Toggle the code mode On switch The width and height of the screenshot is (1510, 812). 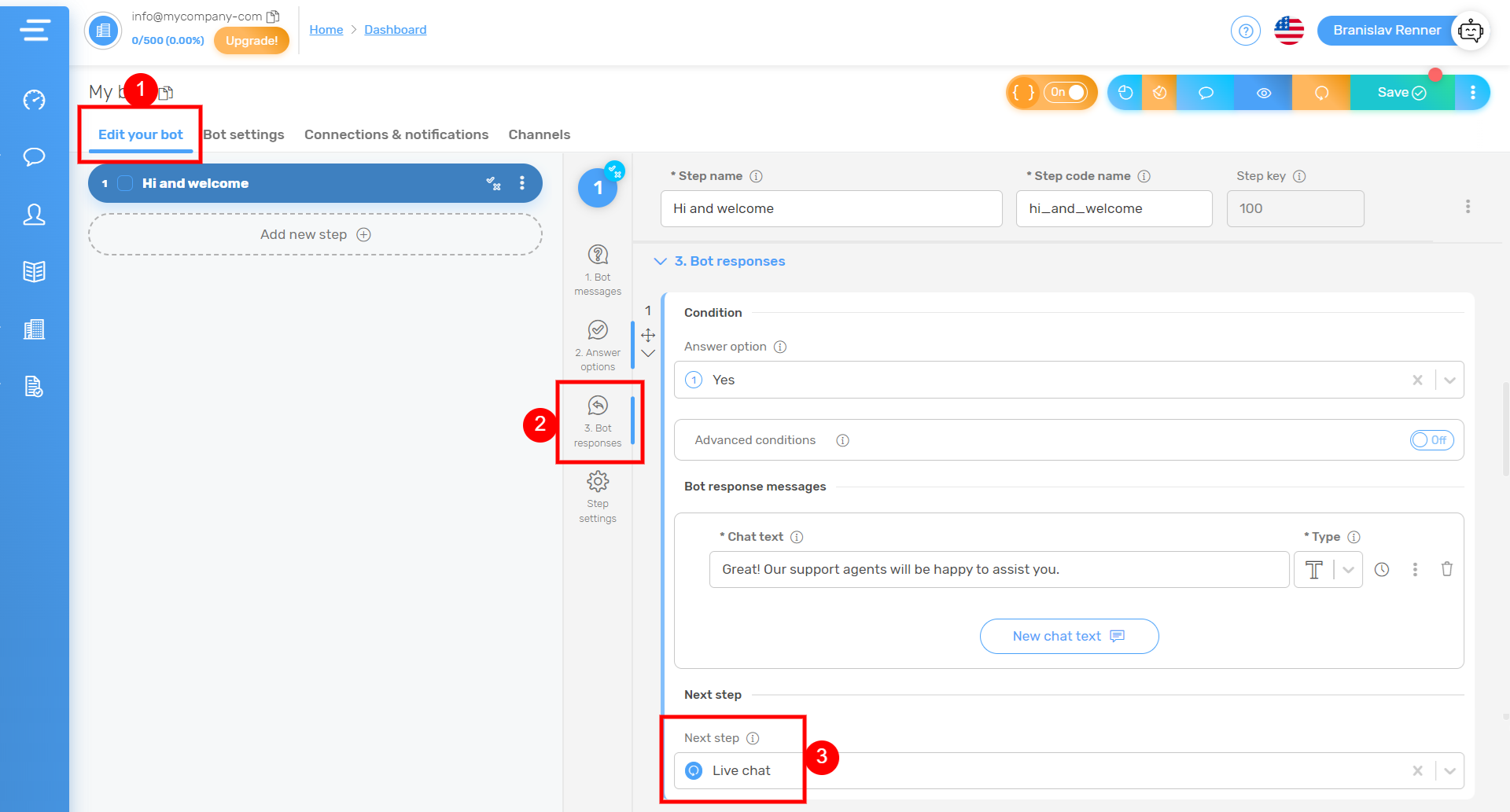pyautogui.click(x=1066, y=93)
